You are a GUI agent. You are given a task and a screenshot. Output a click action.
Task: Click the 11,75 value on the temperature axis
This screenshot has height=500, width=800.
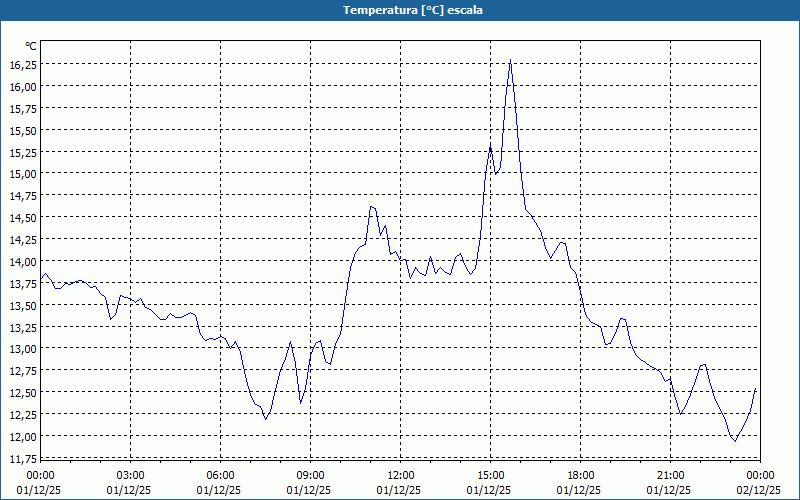tap(23, 458)
